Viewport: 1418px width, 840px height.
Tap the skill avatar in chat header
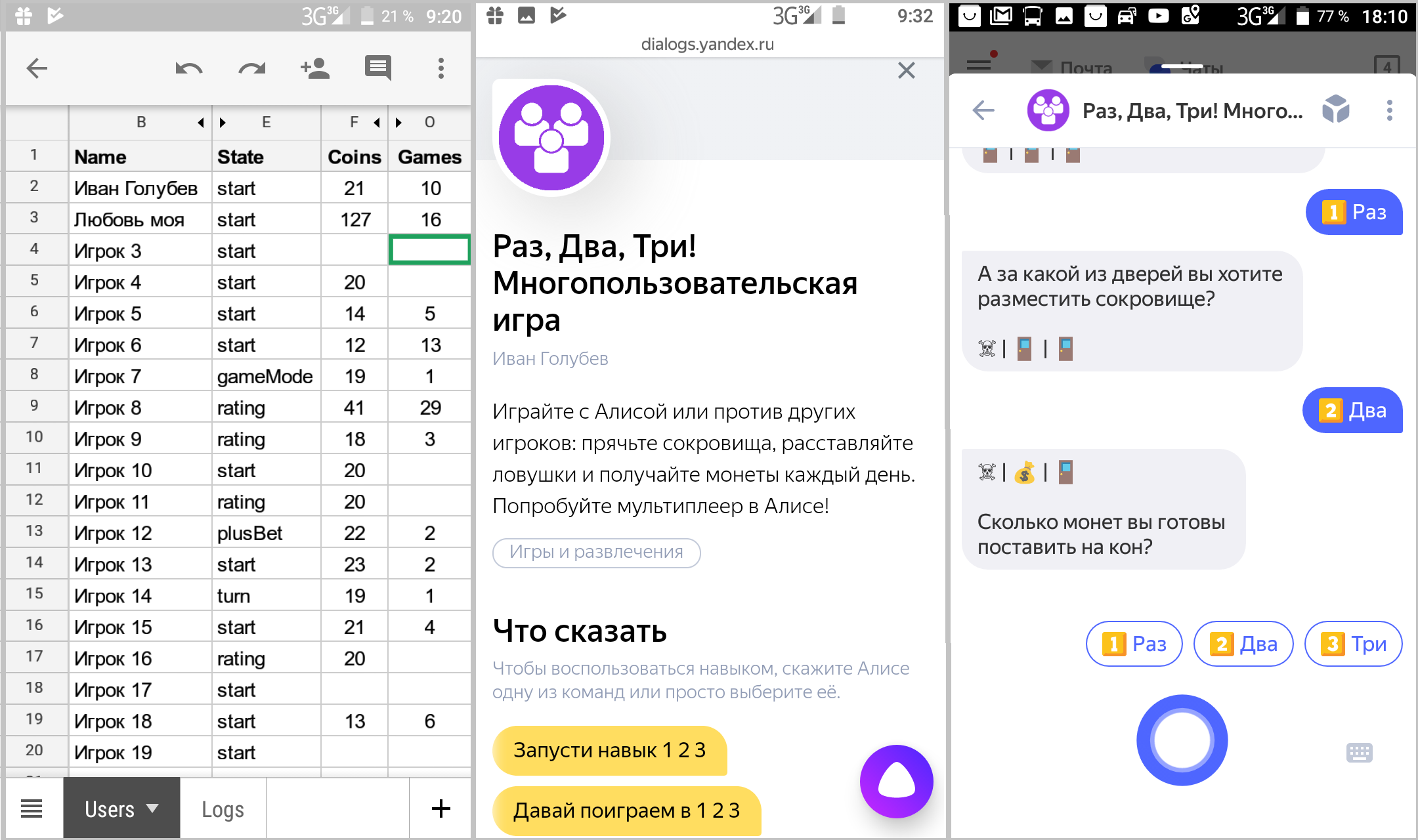click(1048, 110)
